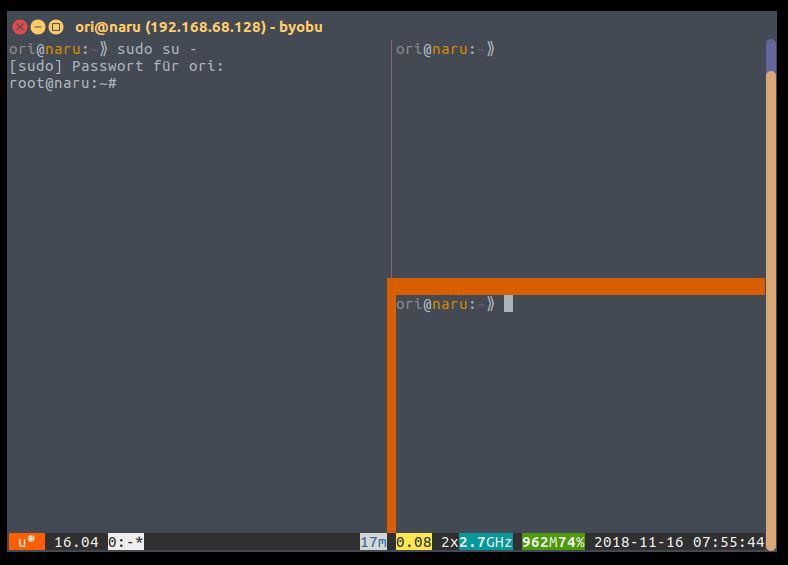Focus the top-right pane prompt
The width and height of the screenshot is (788, 565).
click(445, 49)
